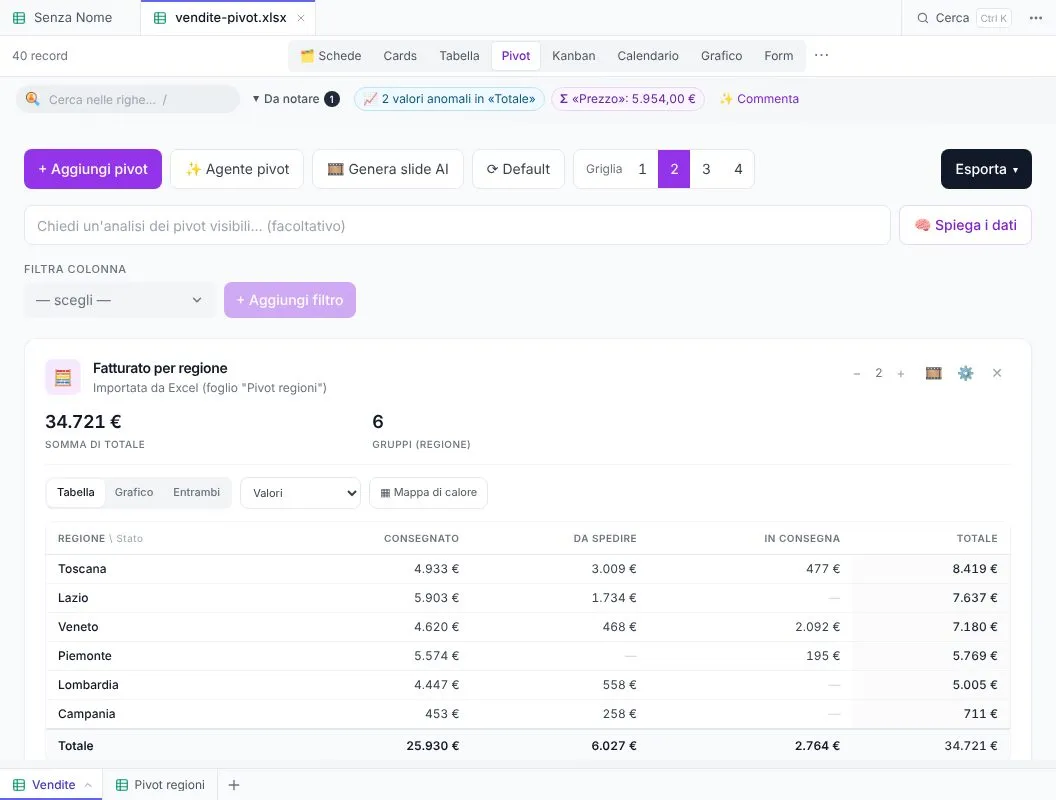Expand the Vendite sheet tab chevron
1056x800 pixels.
(88, 785)
